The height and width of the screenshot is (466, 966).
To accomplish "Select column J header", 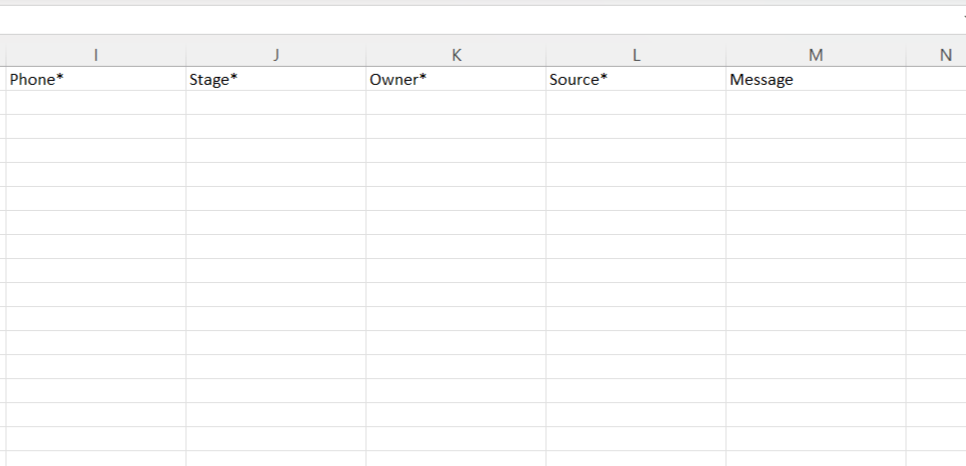I will [276, 56].
